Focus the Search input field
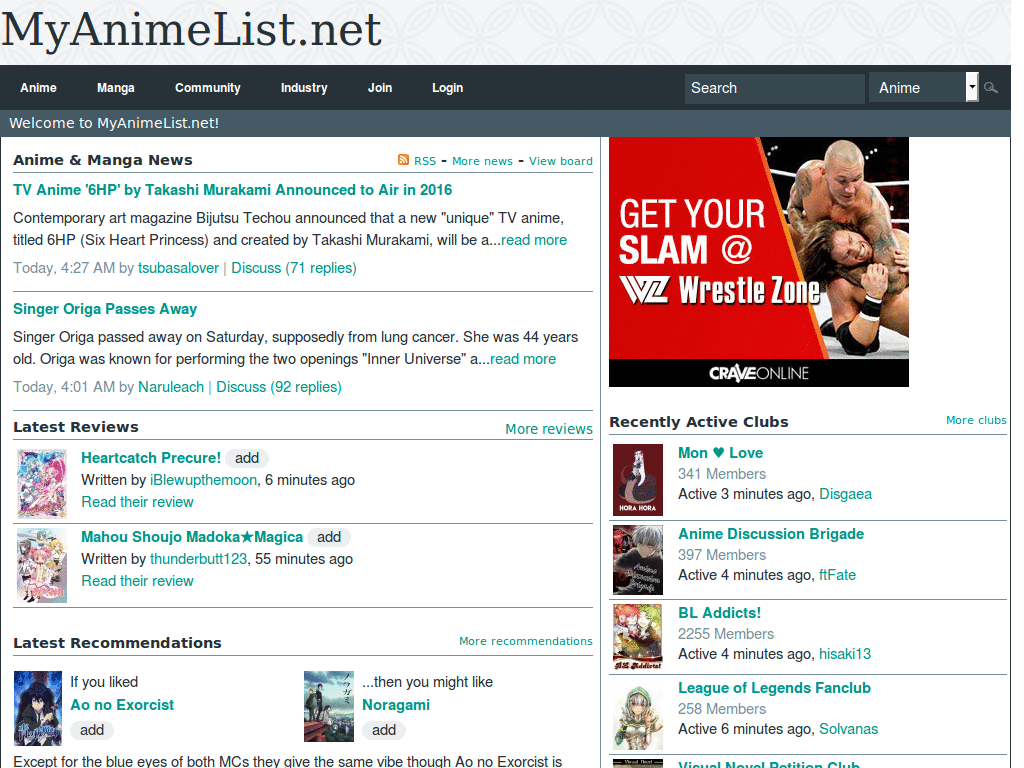Screen dimensions: 1024x768 tap(775, 88)
